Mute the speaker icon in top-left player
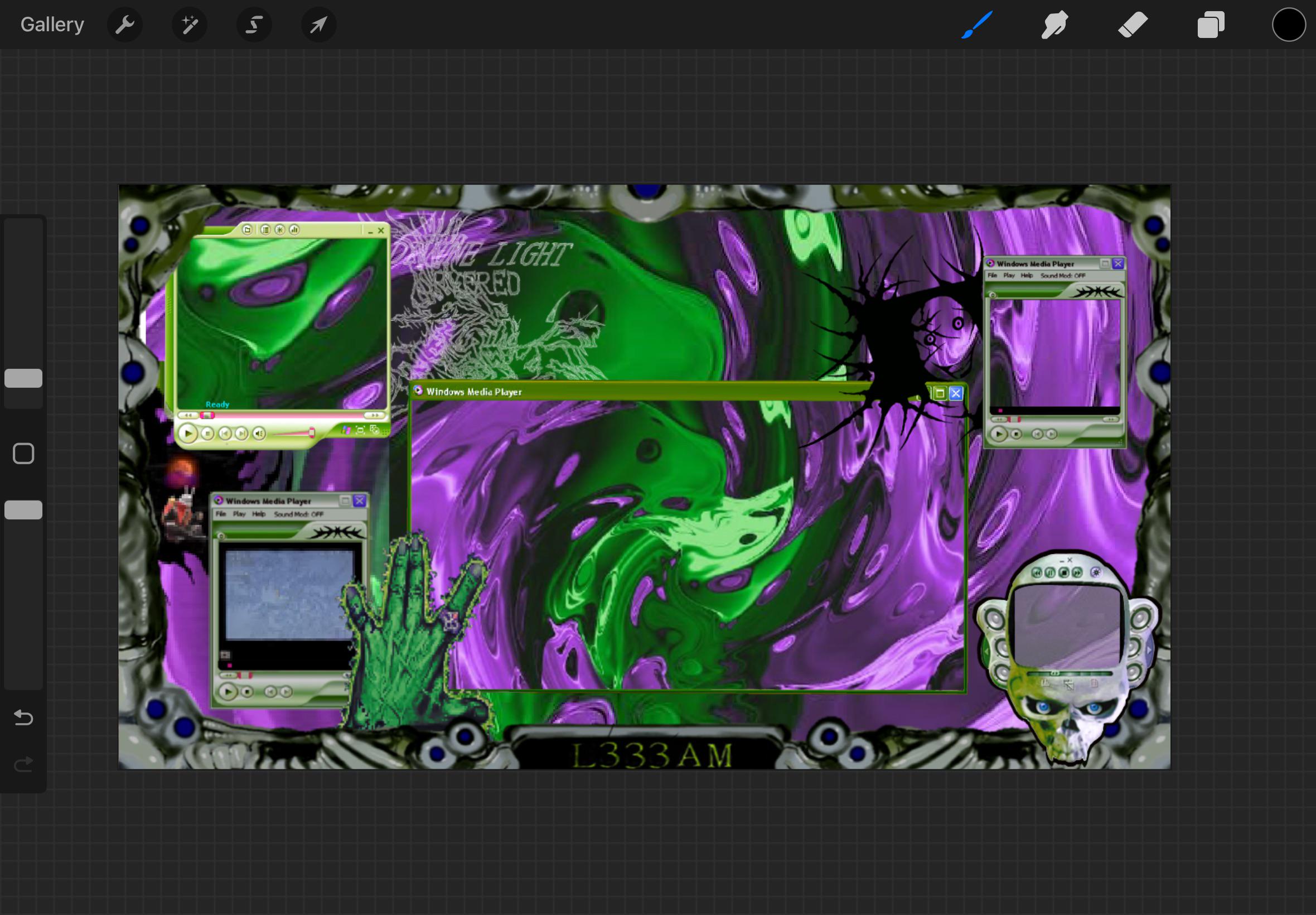 click(x=260, y=434)
